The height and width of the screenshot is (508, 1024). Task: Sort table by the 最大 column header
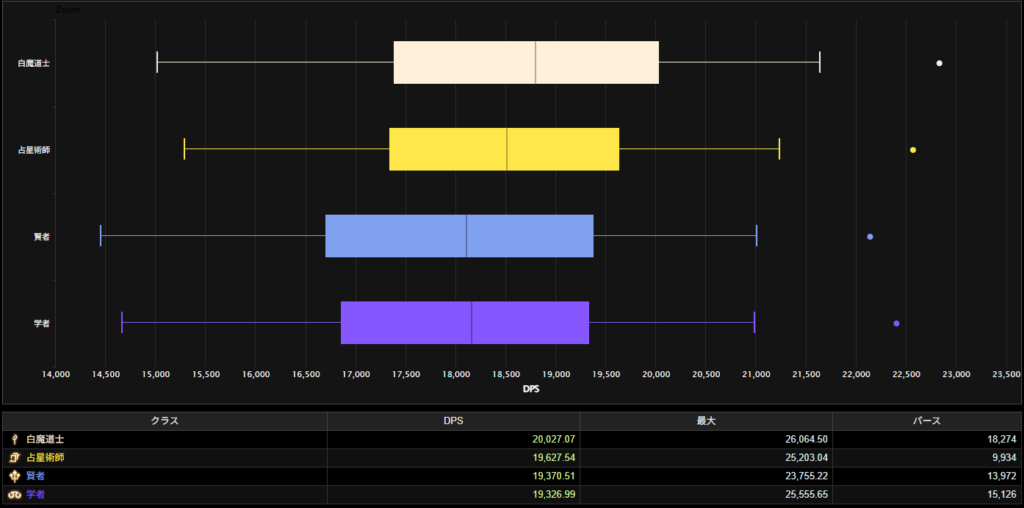[706, 421]
